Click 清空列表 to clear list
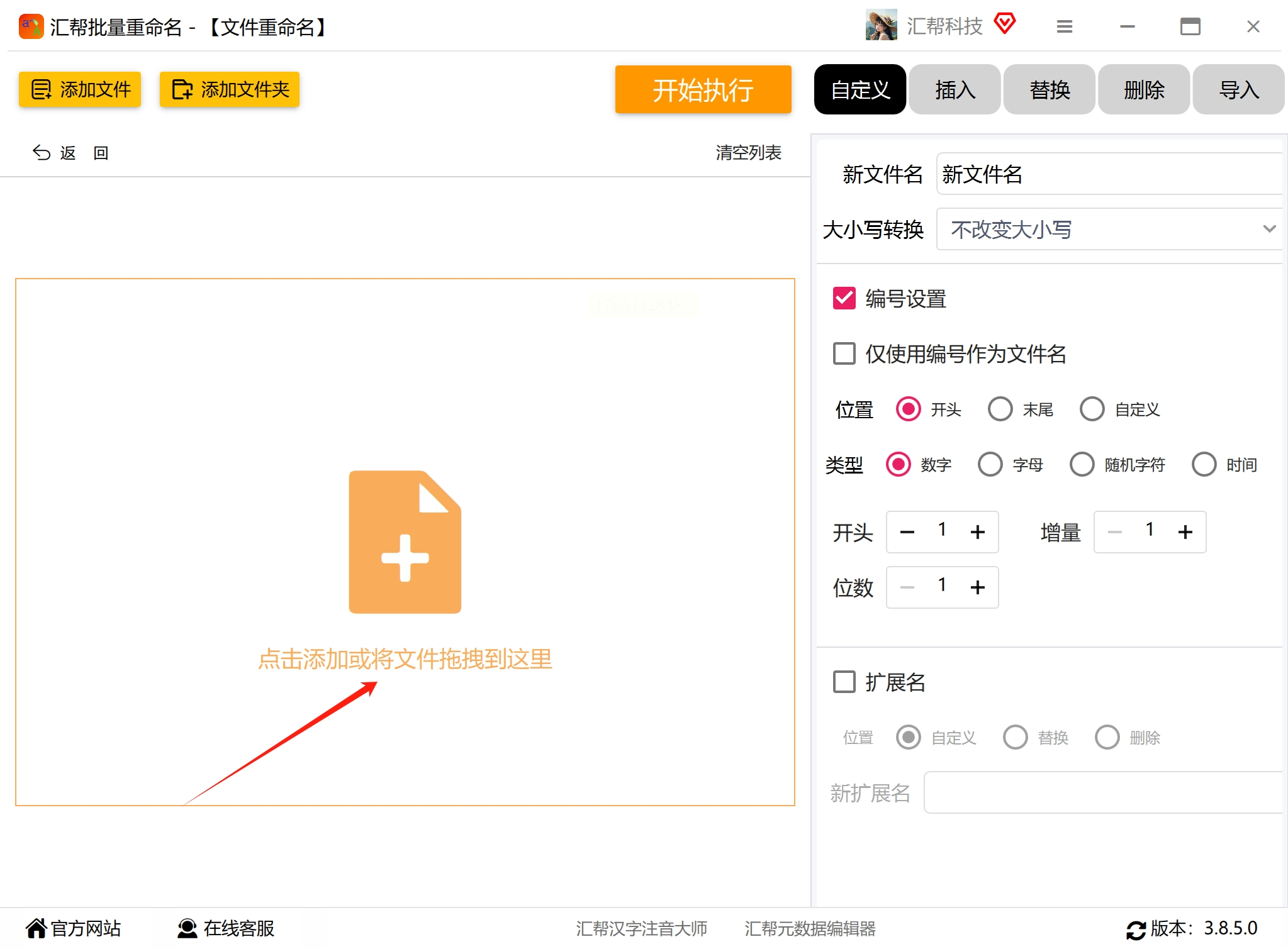This screenshot has width=1288, height=949. 748,152
